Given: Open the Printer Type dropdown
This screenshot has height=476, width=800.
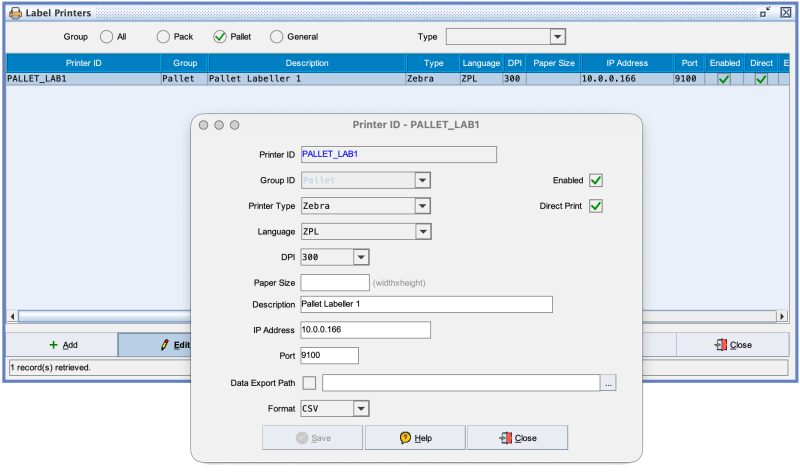Looking at the screenshot, I should click(x=422, y=206).
